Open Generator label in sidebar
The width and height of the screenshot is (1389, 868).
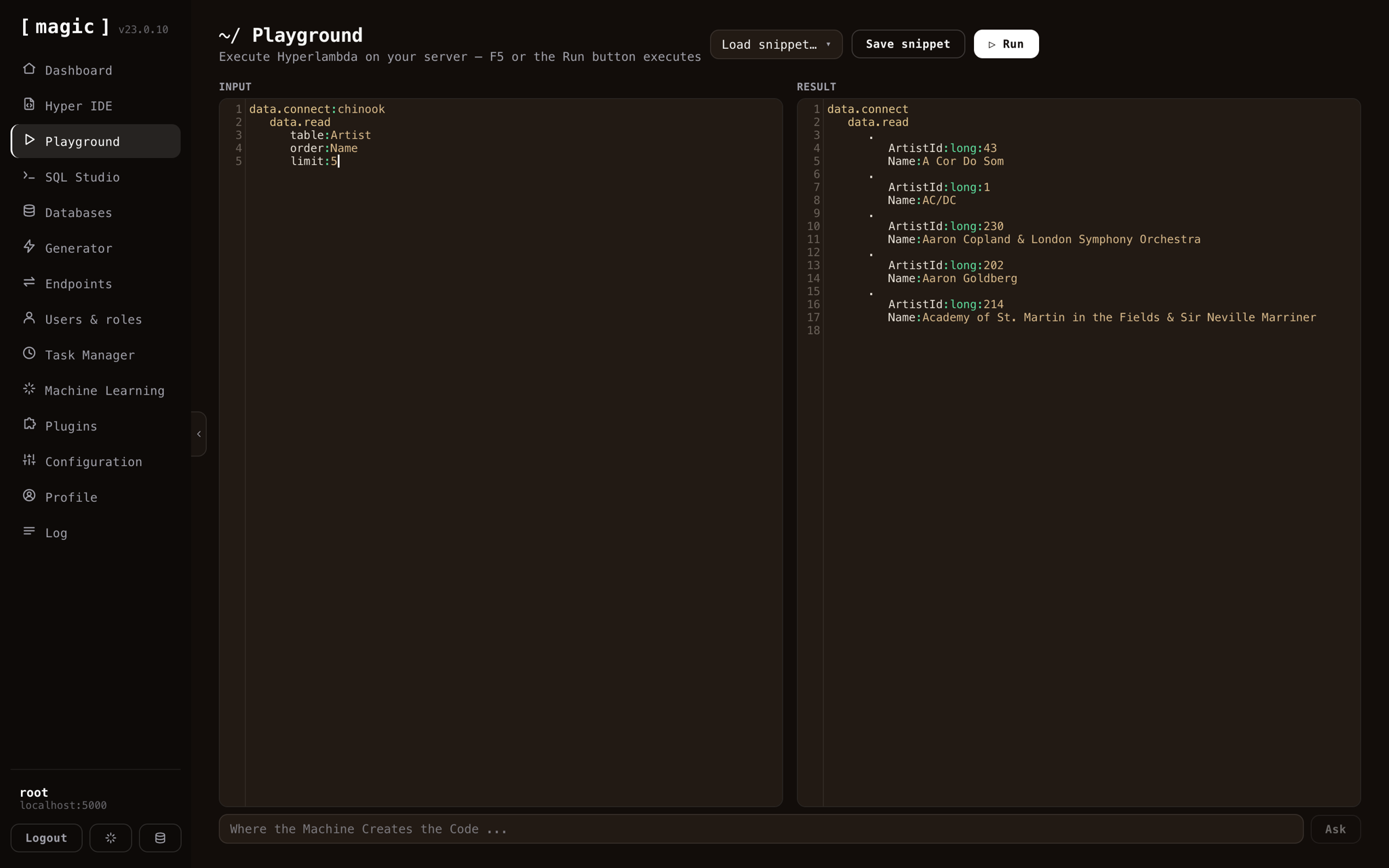(79, 249)
